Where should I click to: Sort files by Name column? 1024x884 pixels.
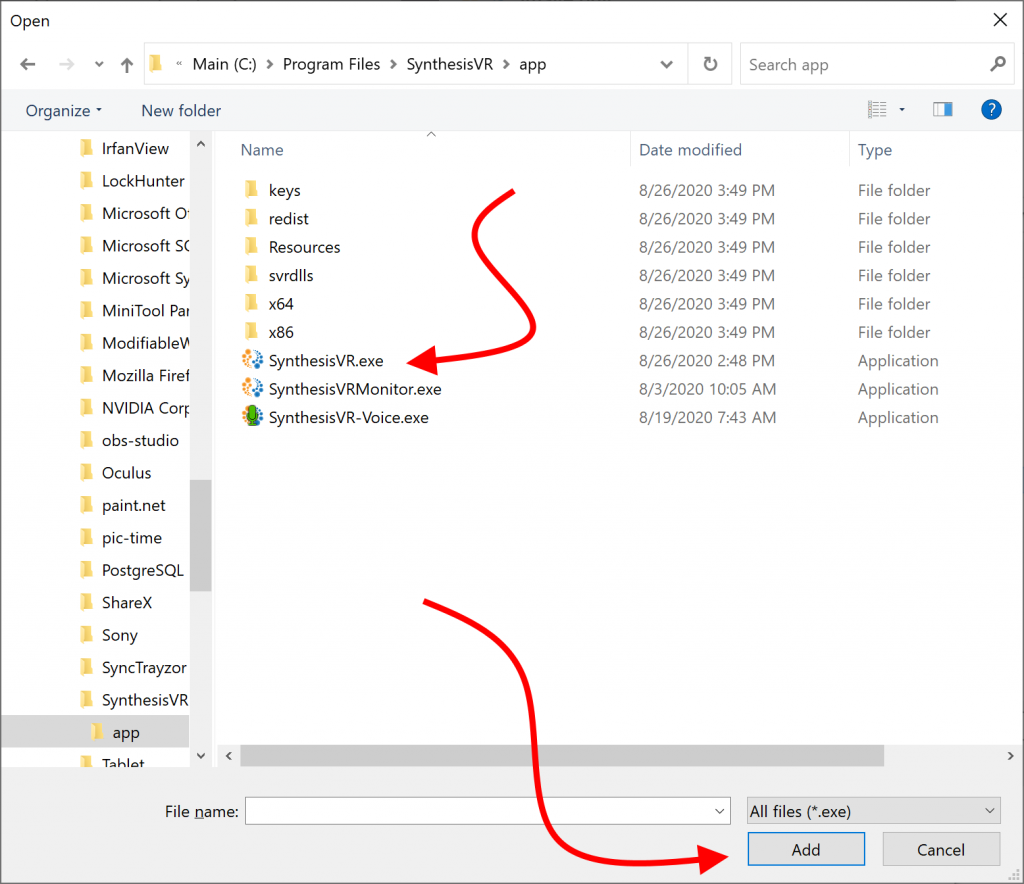click(262, 150)
